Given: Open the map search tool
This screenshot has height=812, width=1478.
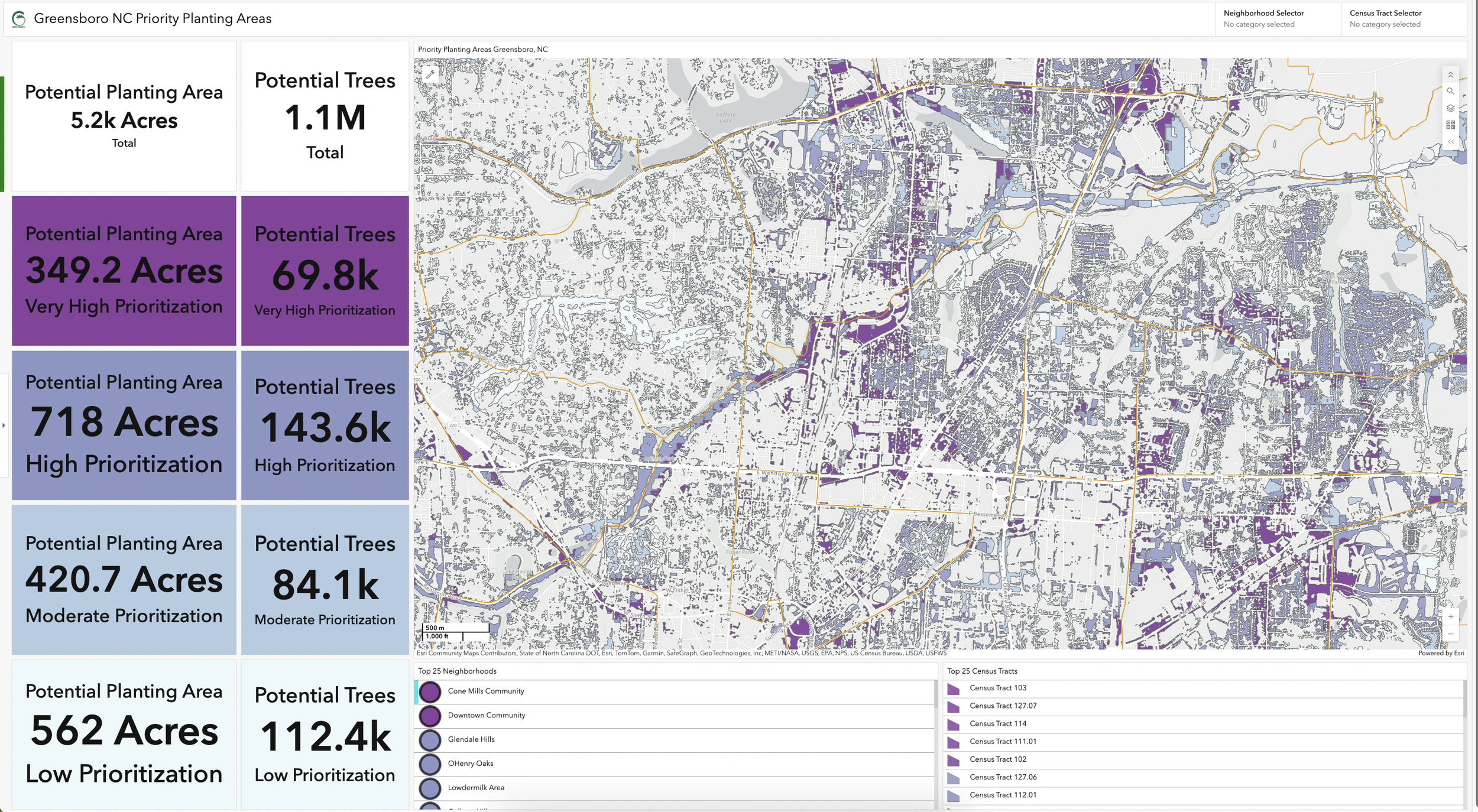Looking at the screenshot, I should [1450, 91].
